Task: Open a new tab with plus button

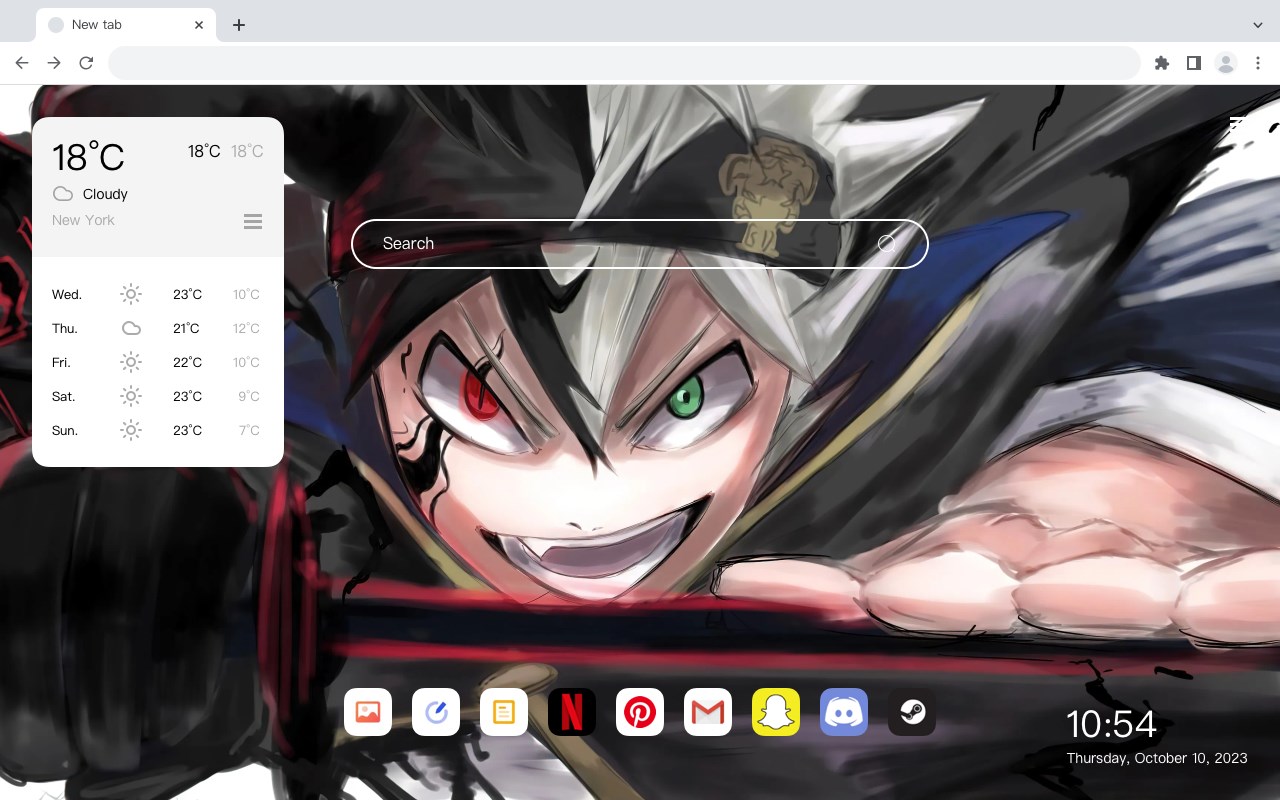Action: point(238,25)
